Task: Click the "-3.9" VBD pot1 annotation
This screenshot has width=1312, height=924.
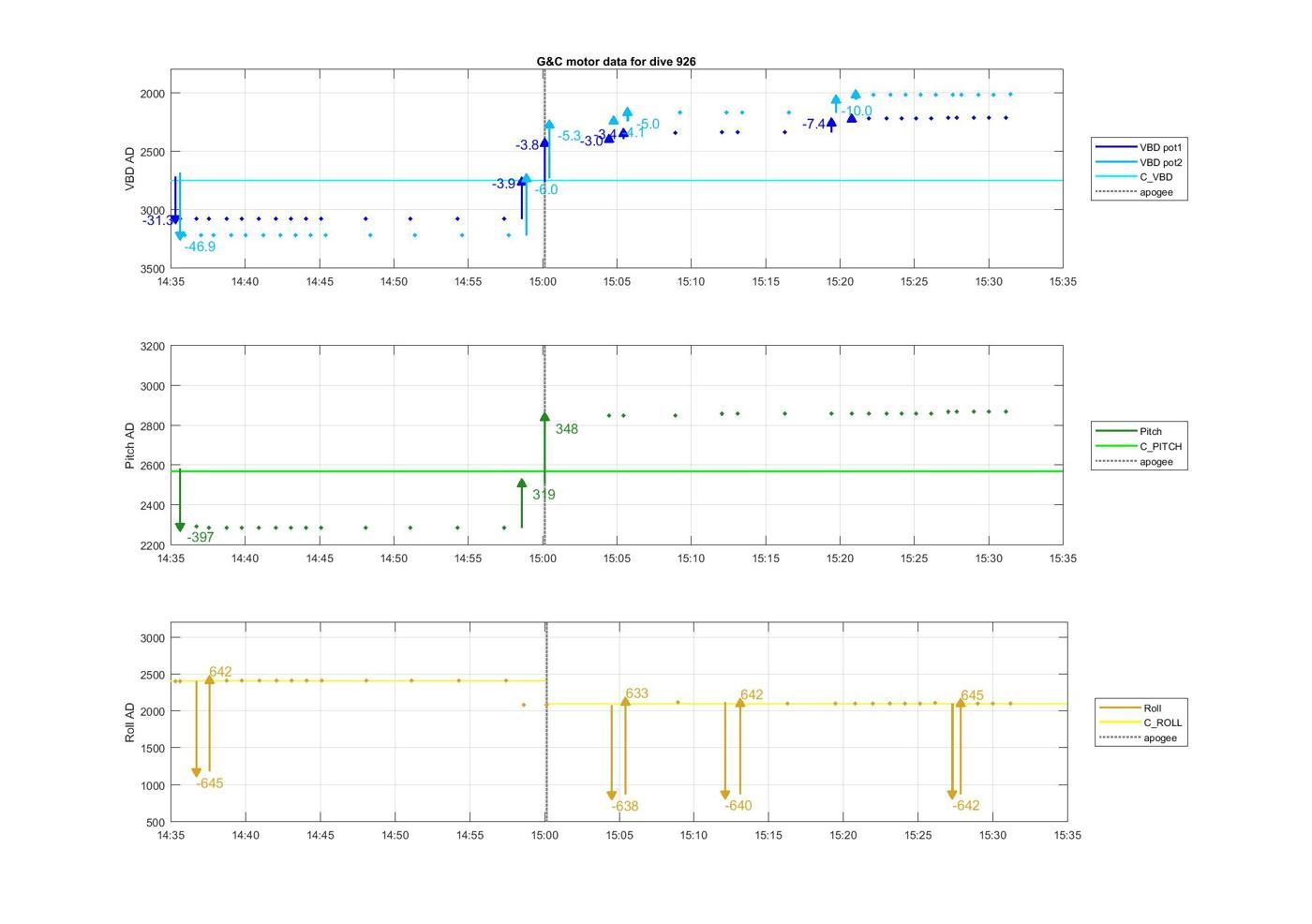Action: (x=504, y=184)
